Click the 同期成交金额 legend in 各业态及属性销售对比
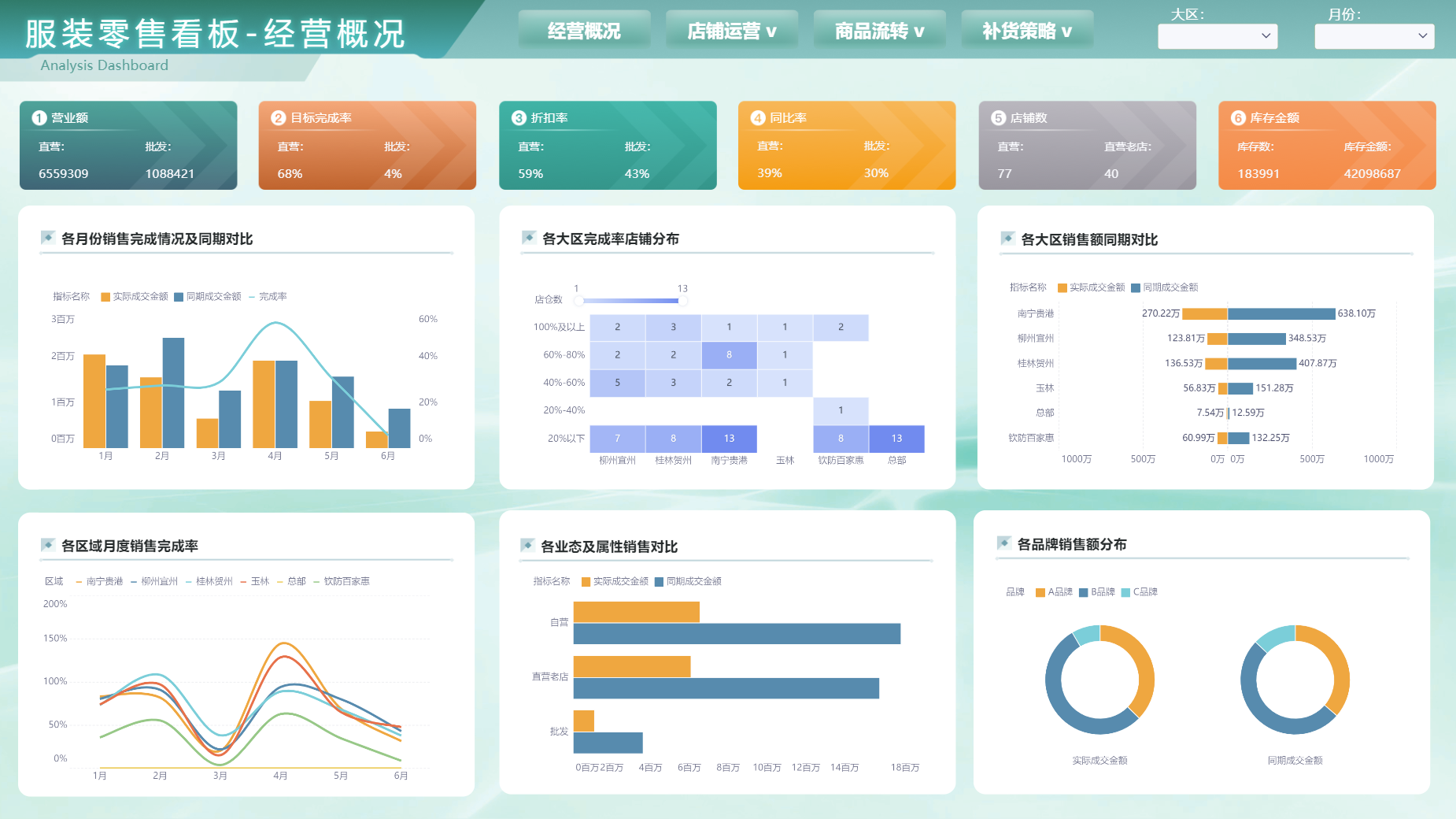The image size is (1456, 819). point(688,582)
